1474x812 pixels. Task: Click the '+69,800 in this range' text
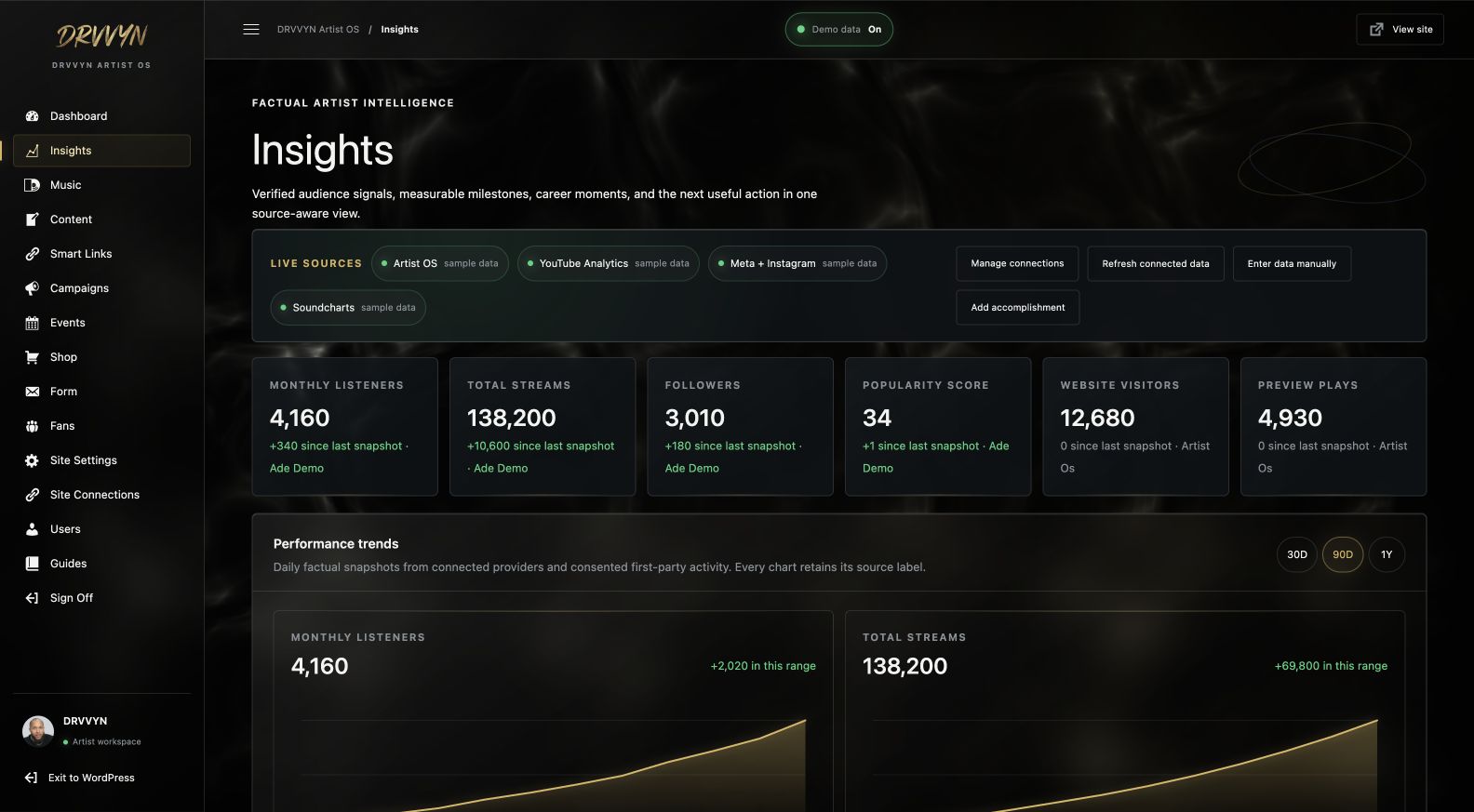(1331, 666)
